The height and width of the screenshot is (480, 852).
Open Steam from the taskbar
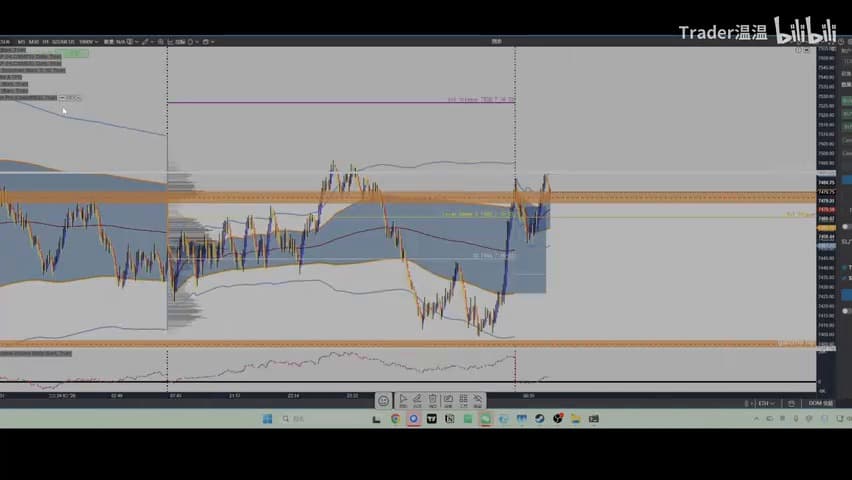tap(540, 419)
